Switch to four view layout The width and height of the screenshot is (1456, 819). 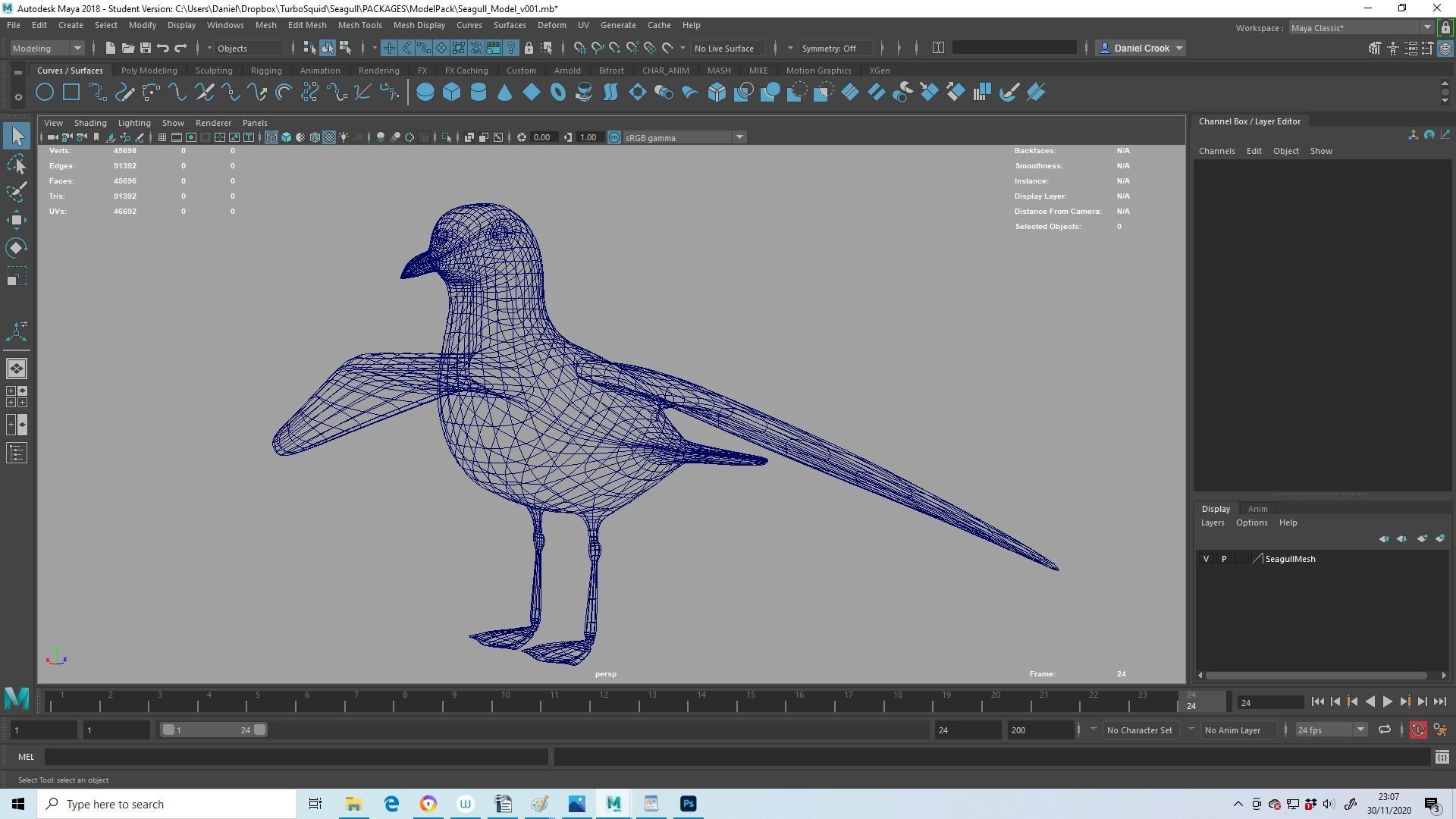click(17, 397)
